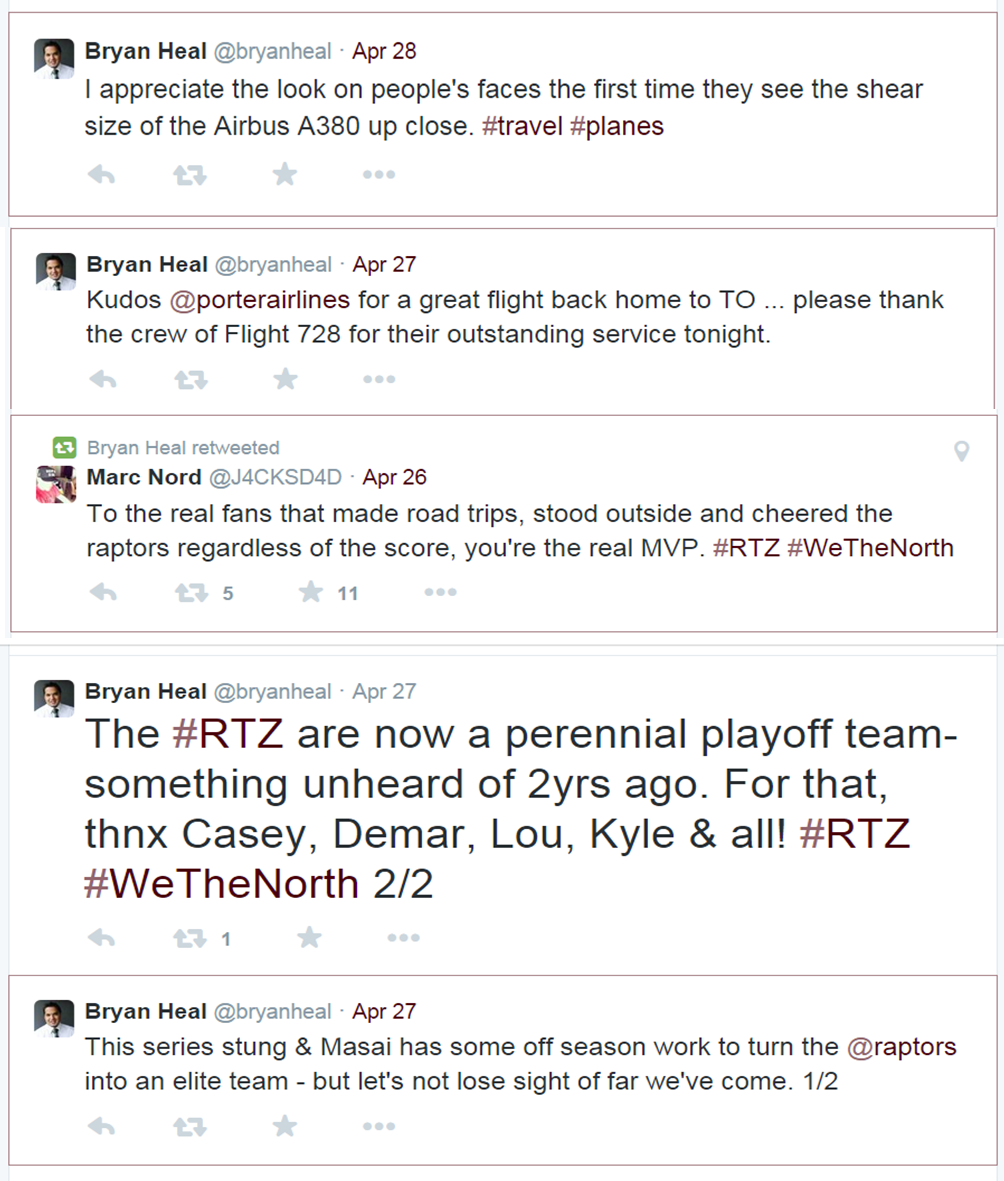The height and width of the screenshot is (1181, 1004).
Task: Favorite the Airbus A380 tweet with star
Action: click(x=285, y=175)
